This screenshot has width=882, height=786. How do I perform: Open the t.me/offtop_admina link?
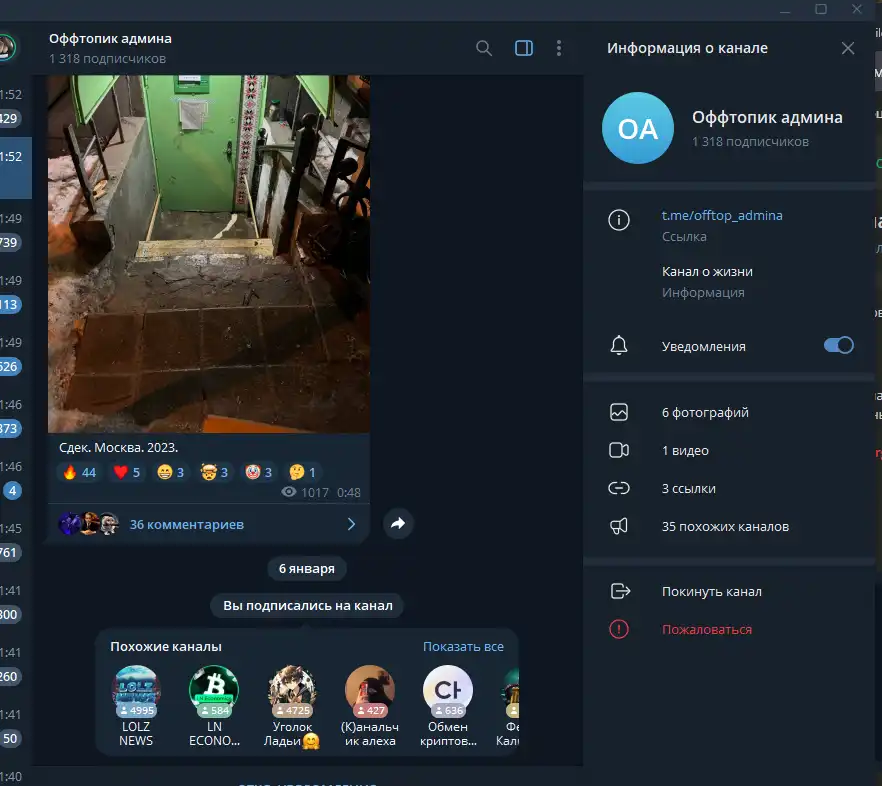722,215
